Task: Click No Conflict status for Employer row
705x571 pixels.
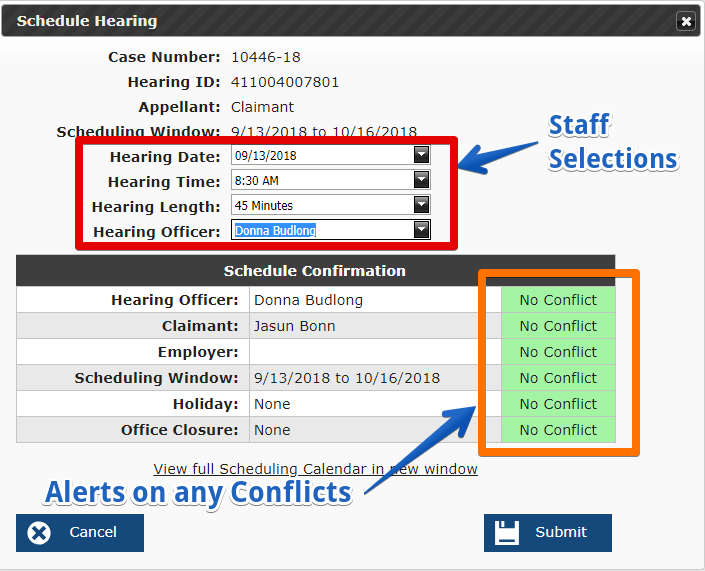Action: [558, 352]
